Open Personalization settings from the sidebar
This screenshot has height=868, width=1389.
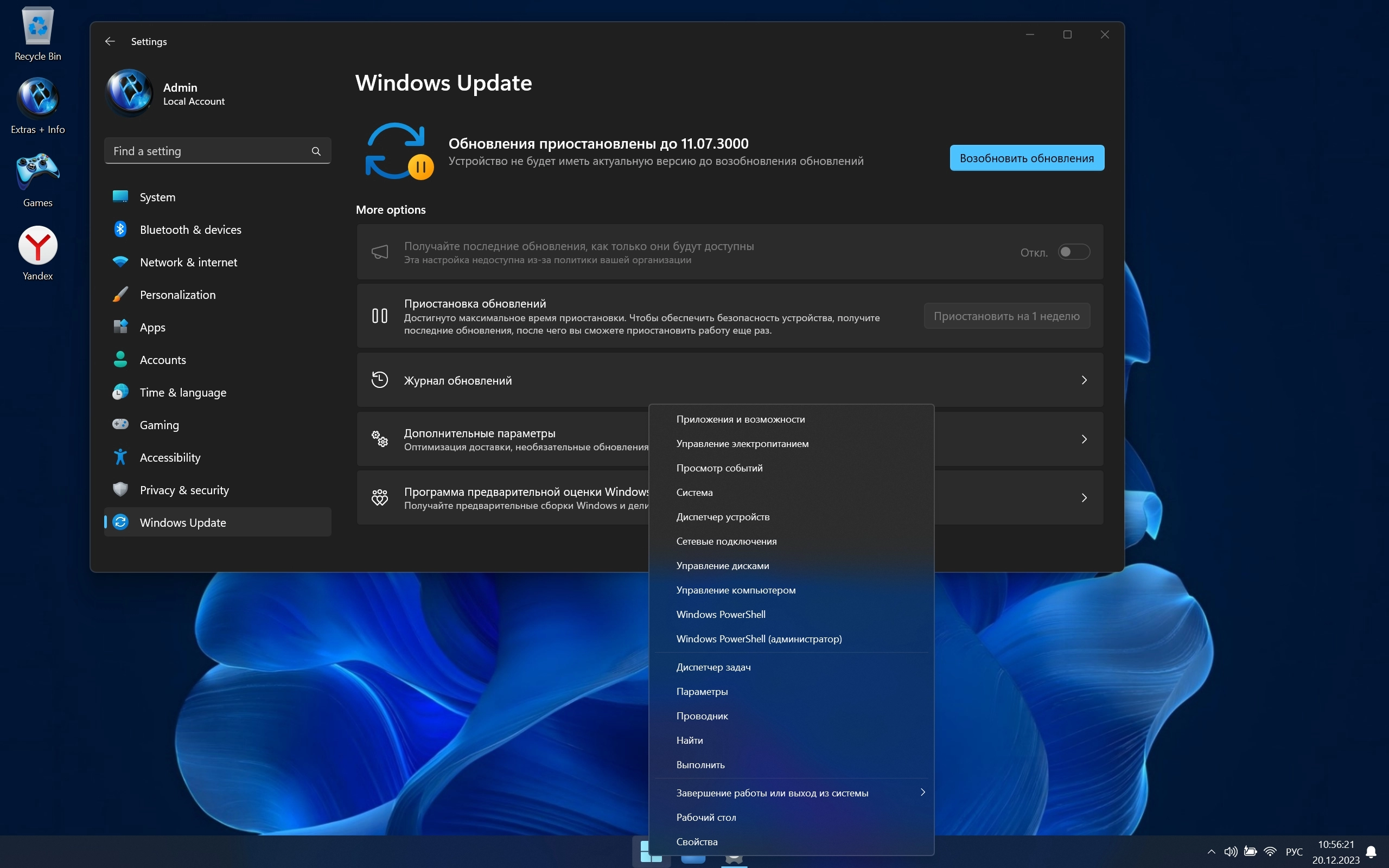click(177, 295)
